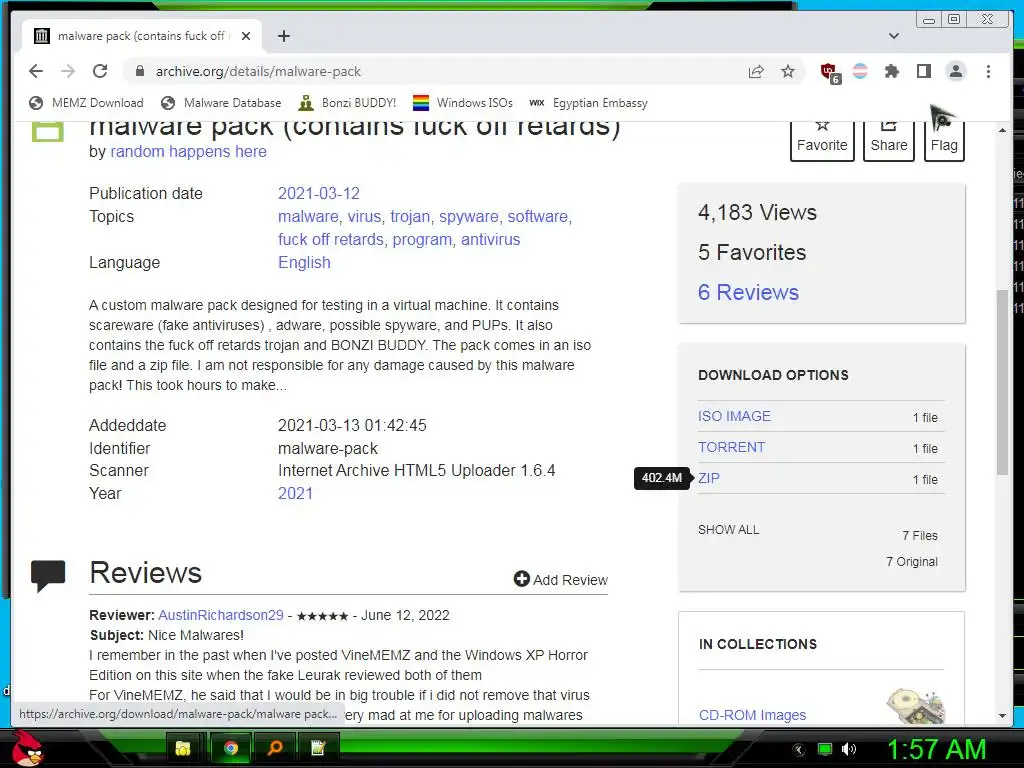1024x768 pixels.
Task: Click the '4,183 Views' text
Action: 757,212
